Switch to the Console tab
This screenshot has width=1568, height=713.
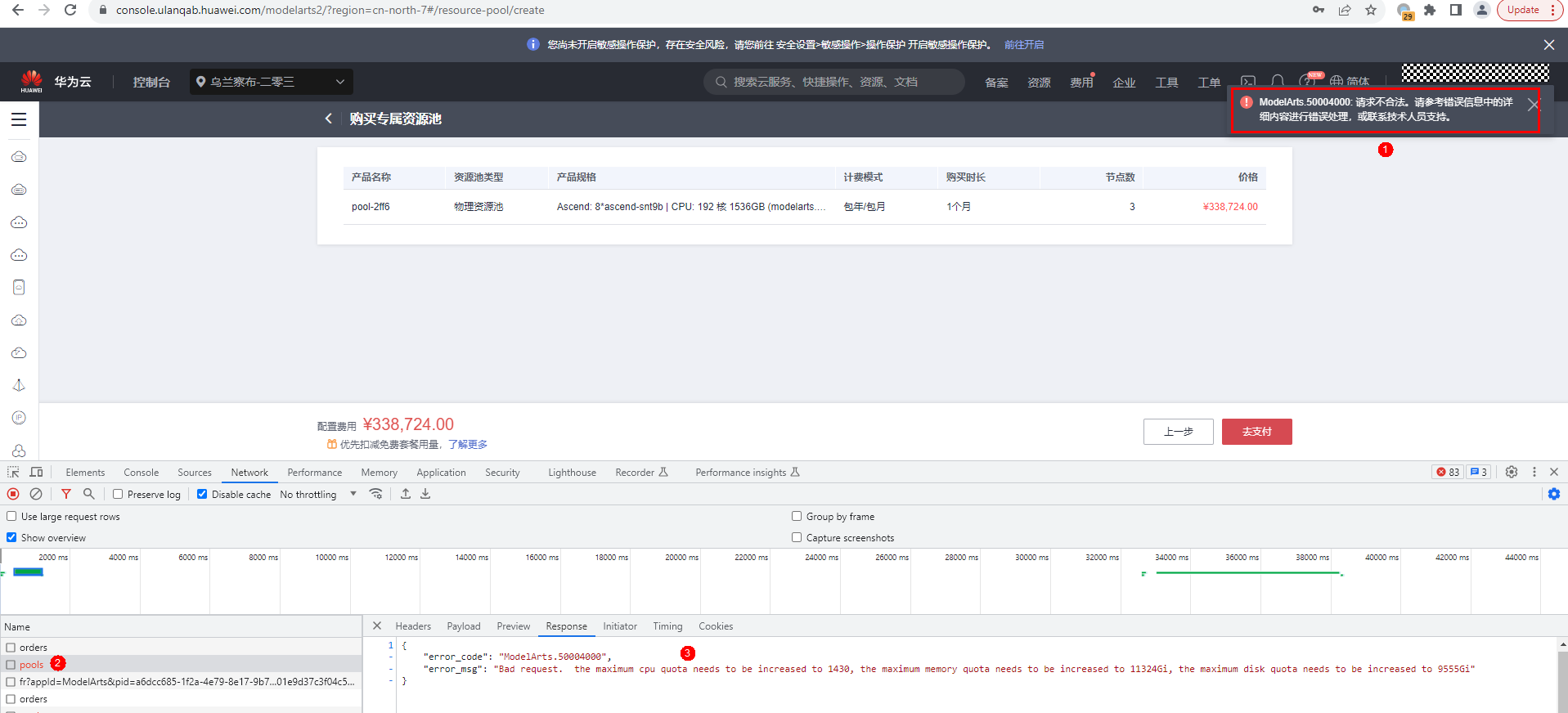tap(142, 473)
